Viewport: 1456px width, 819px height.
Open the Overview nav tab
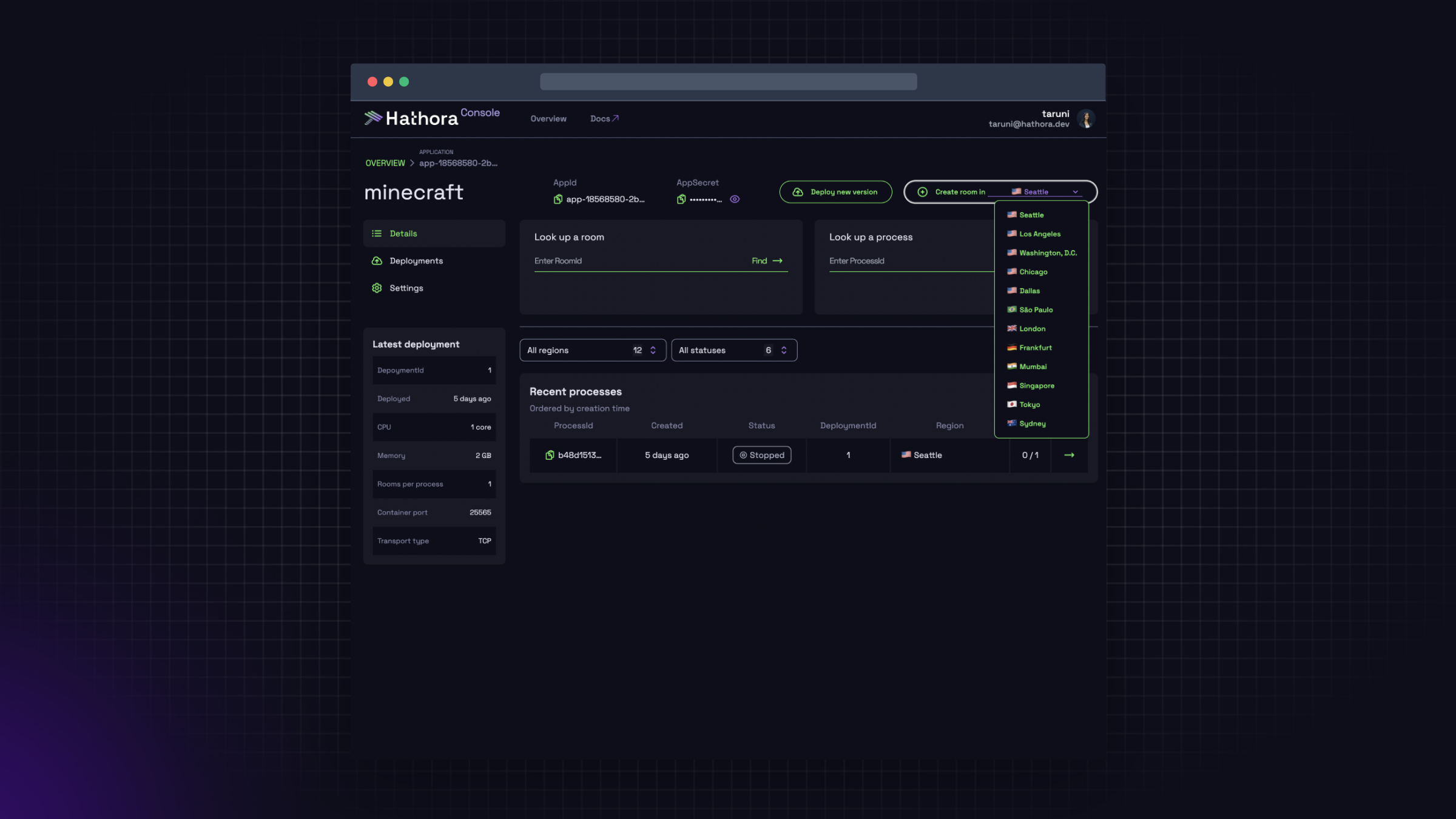(x=548, y=119)
